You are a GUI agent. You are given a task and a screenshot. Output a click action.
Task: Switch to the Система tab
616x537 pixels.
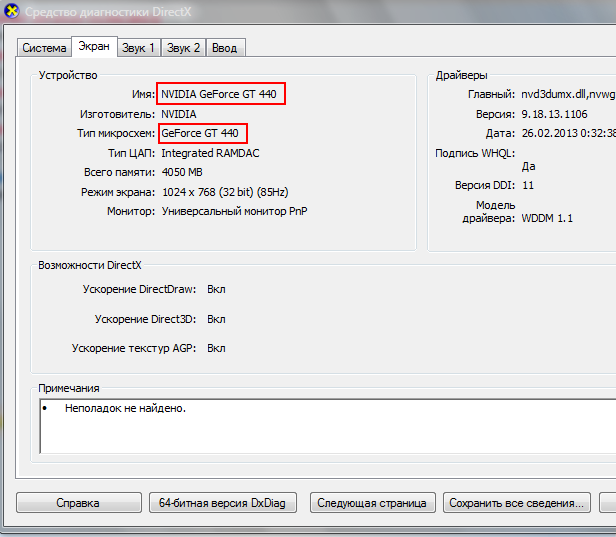[44, 48]
